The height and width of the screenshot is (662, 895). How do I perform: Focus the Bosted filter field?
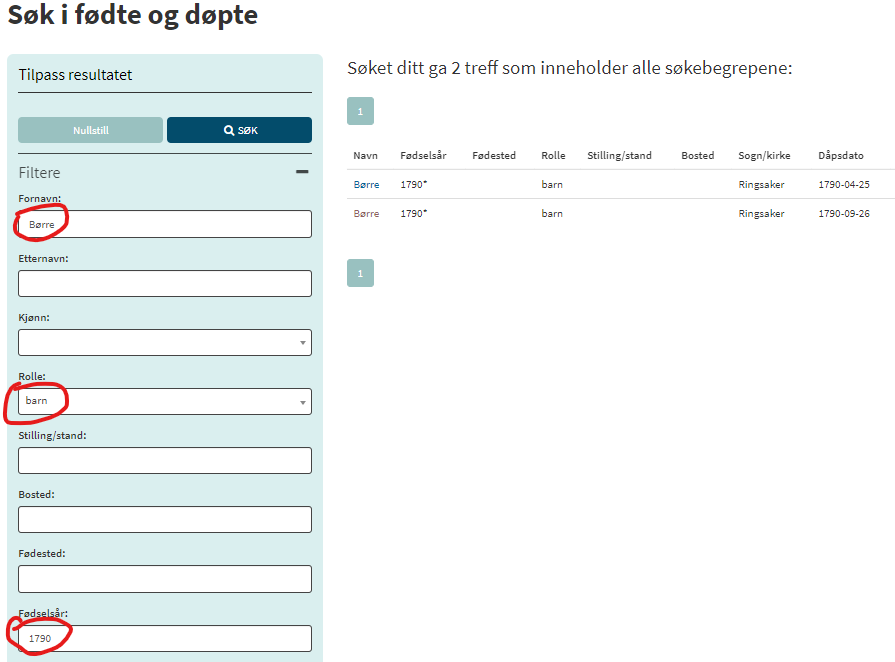[165, 520]
